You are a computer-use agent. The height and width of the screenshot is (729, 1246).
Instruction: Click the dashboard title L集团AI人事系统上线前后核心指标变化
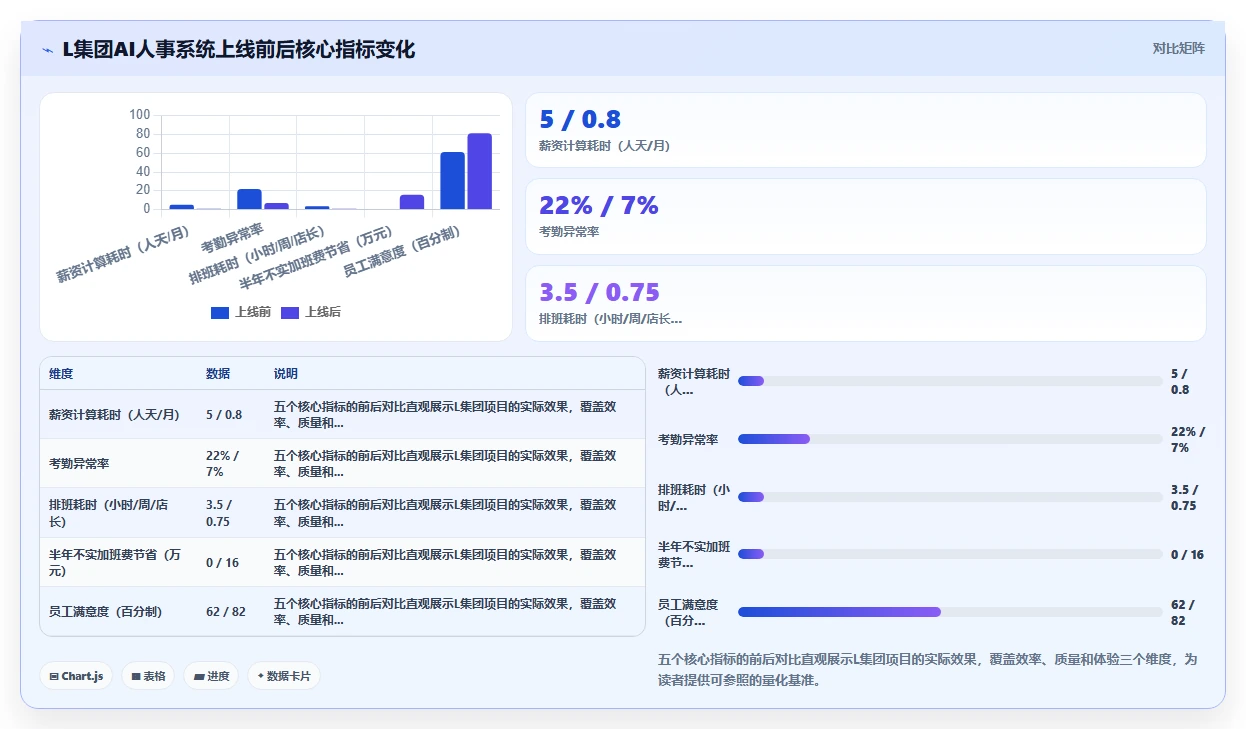point(238,49)
